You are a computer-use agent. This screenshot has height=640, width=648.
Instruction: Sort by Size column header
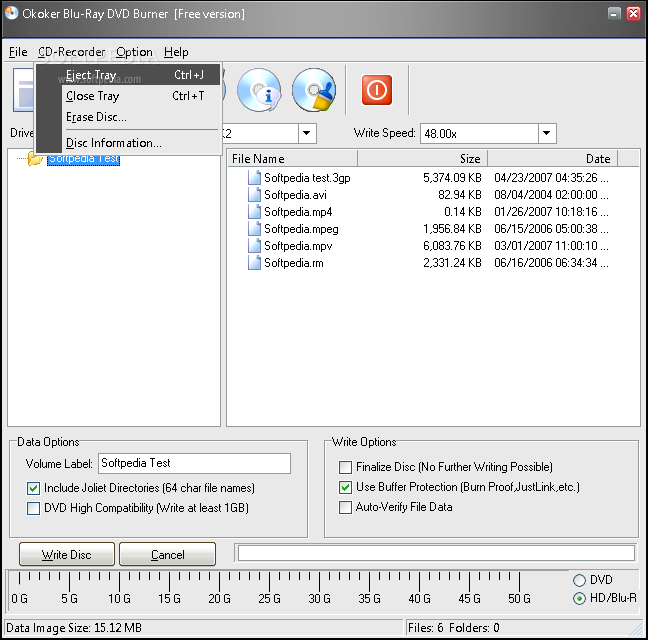[422, 159]
